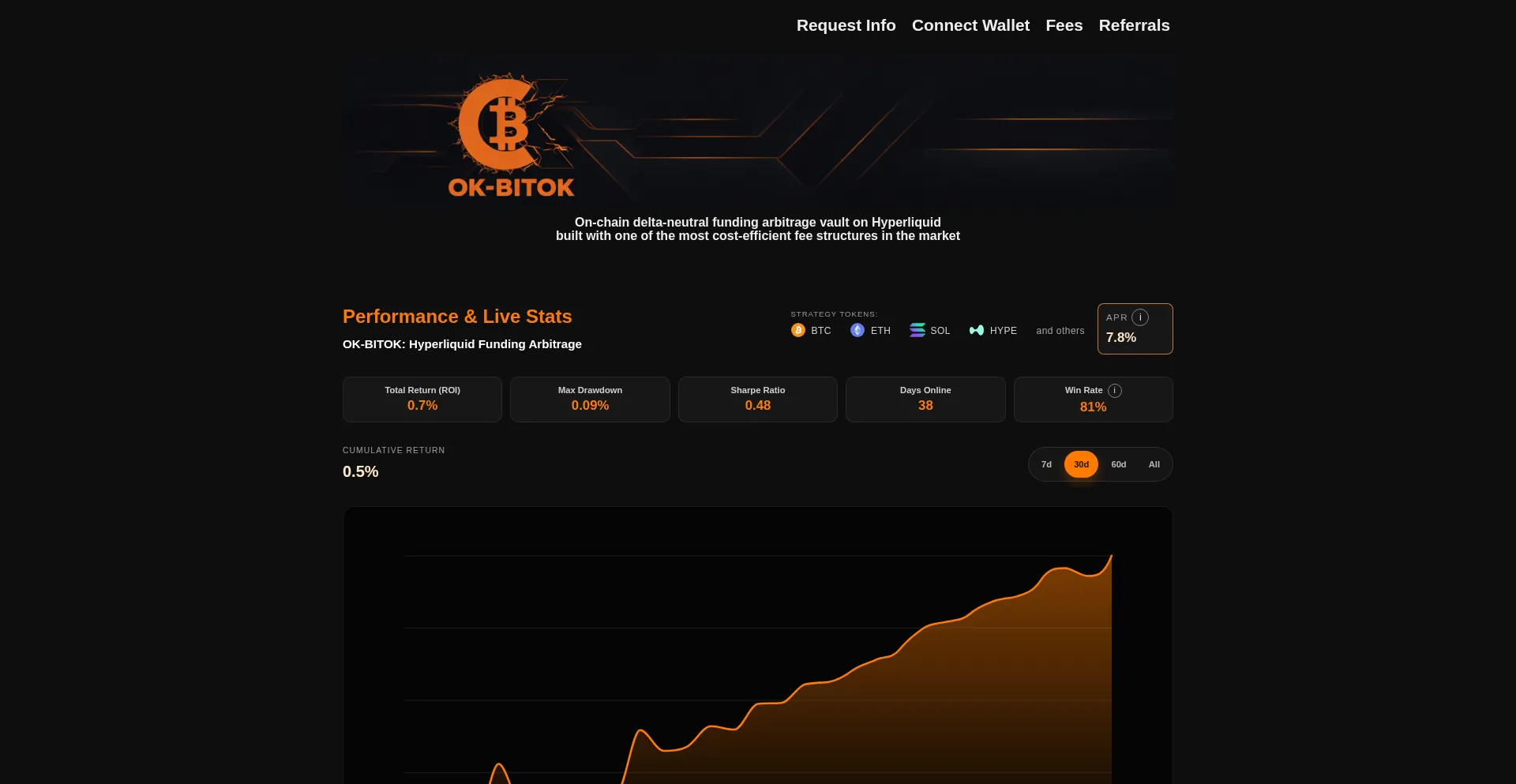Enable the All time range view
Screen dimensions: 1516x784
coord(1154,464)
